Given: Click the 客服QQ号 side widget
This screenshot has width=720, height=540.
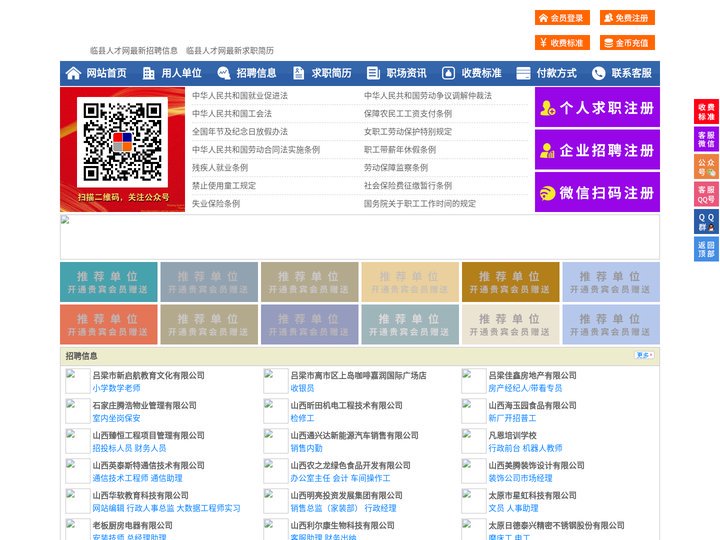Looking at the screenshot, I should click(x=706, y=195).
